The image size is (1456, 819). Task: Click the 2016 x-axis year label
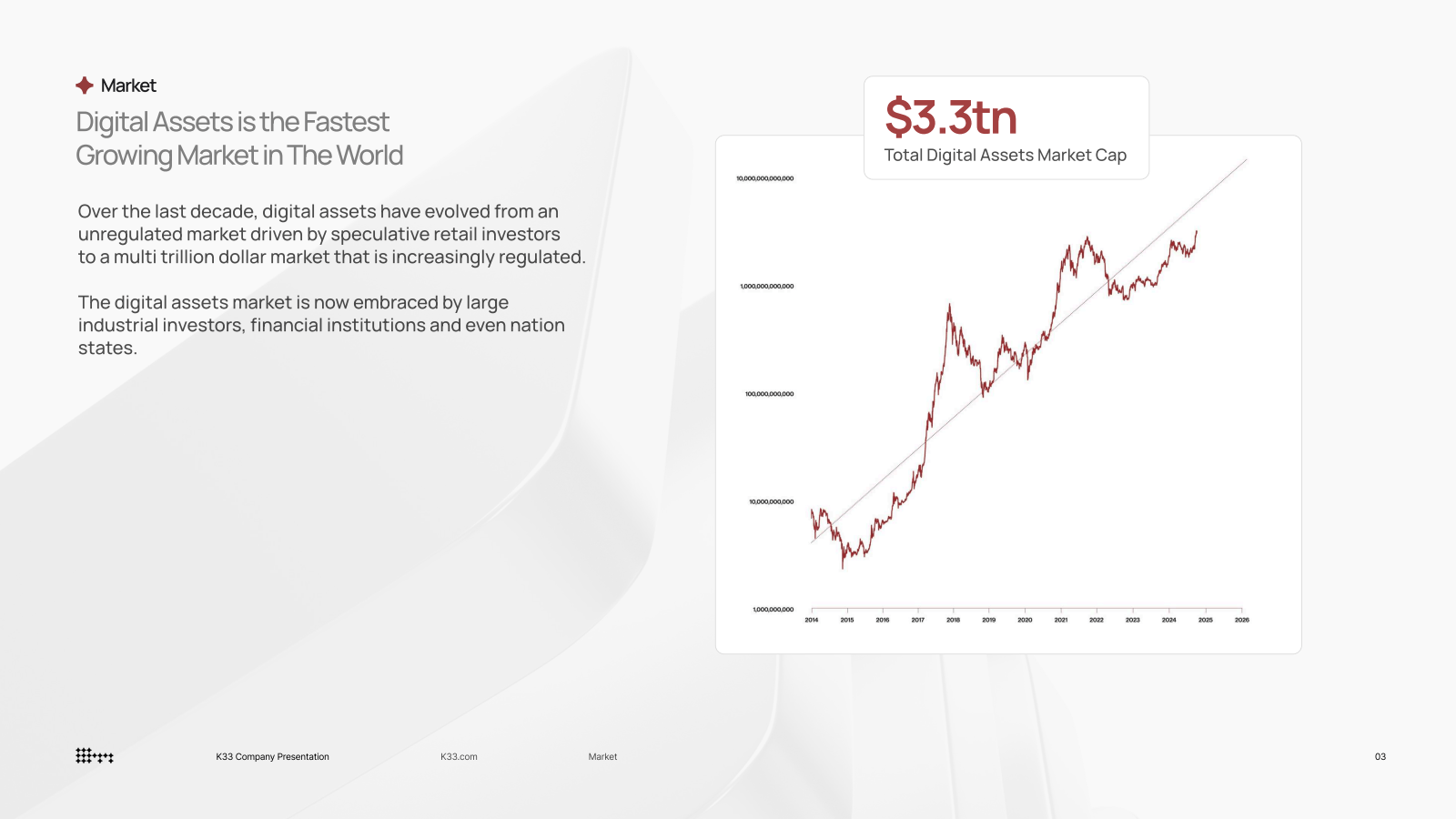click(x=883, y=620)
